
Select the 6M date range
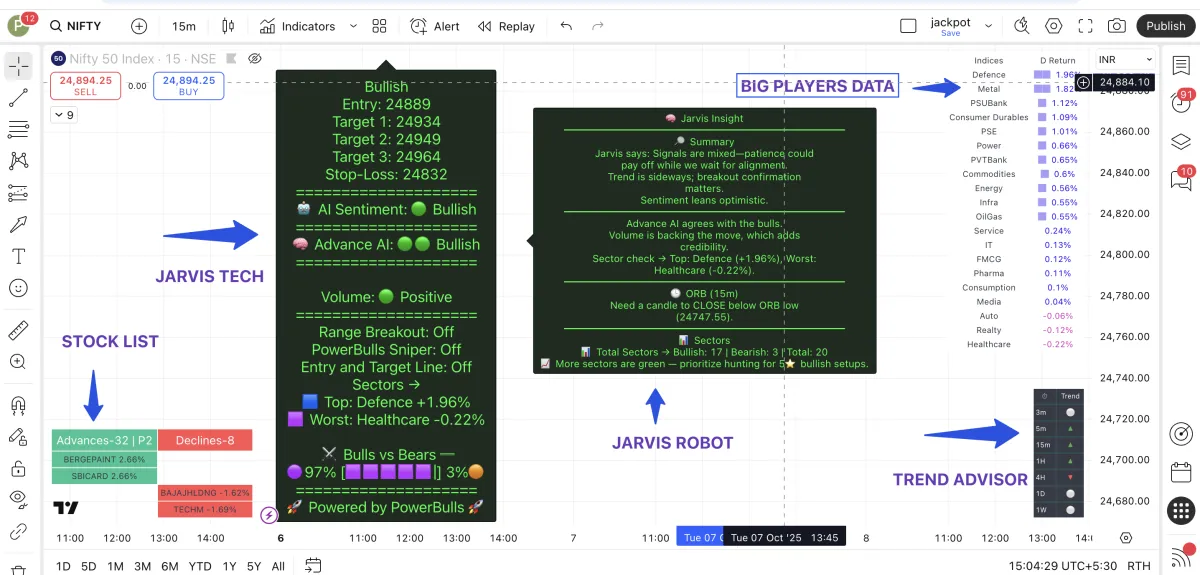[169, 566]
